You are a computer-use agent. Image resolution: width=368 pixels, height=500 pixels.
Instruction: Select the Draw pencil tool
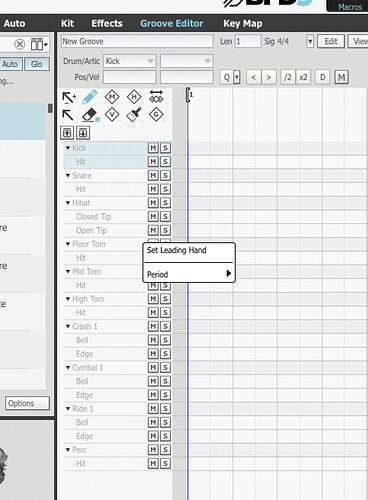90,97
